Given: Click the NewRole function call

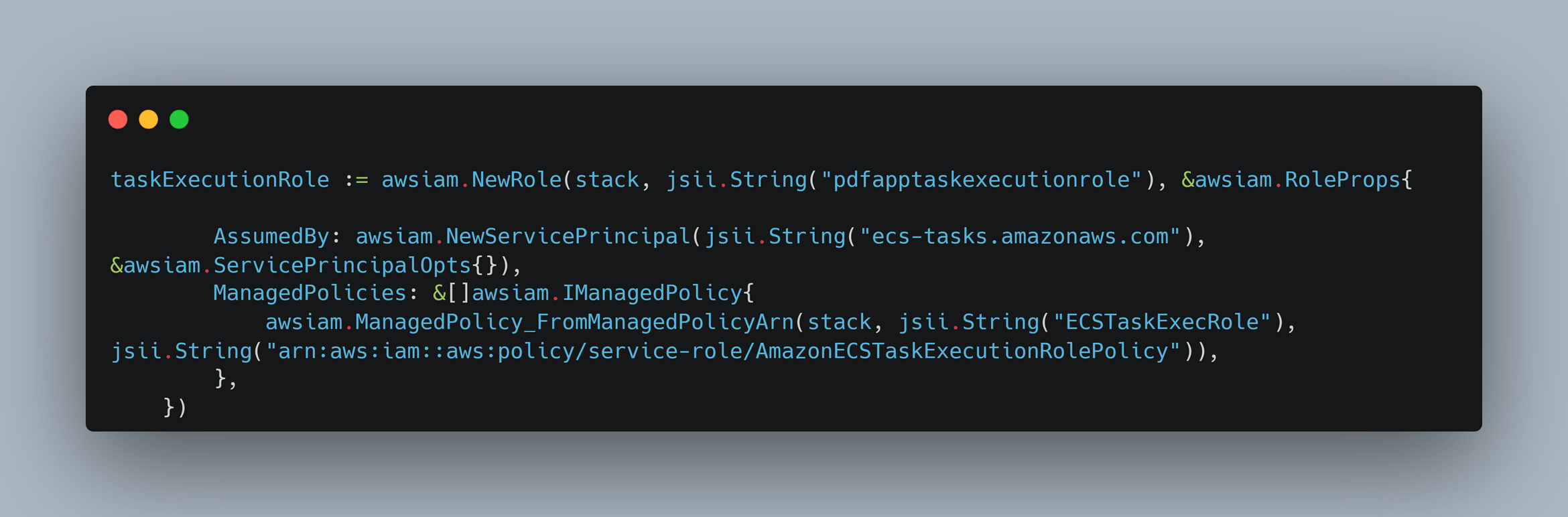Looking at the screenshot, I should (x=516, y=180).
